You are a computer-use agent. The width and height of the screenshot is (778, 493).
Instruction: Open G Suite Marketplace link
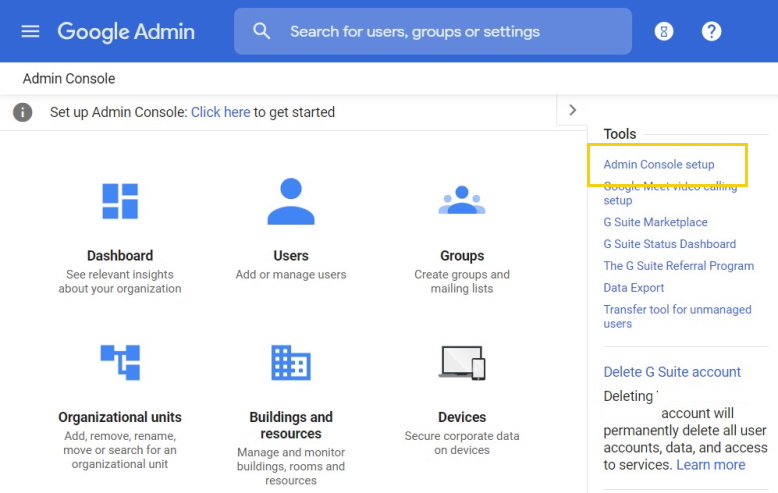pos(655,222)
